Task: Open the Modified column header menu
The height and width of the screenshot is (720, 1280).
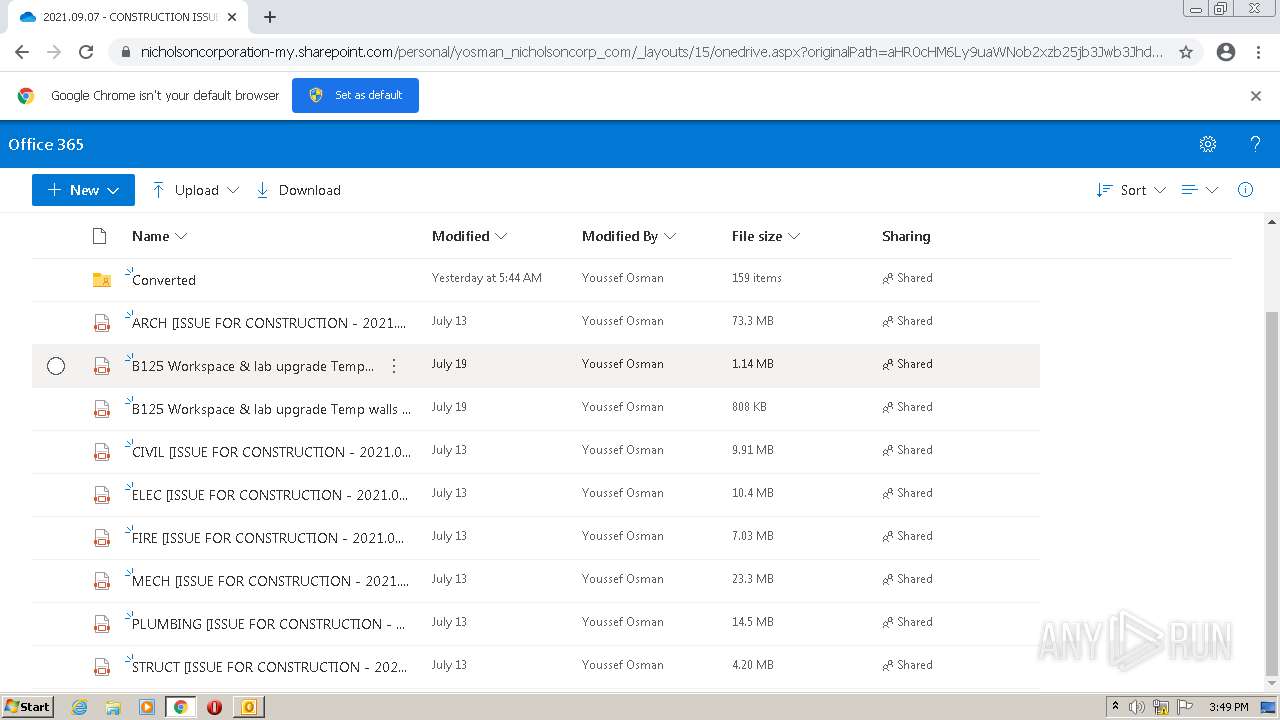Action: pos(469,236)
